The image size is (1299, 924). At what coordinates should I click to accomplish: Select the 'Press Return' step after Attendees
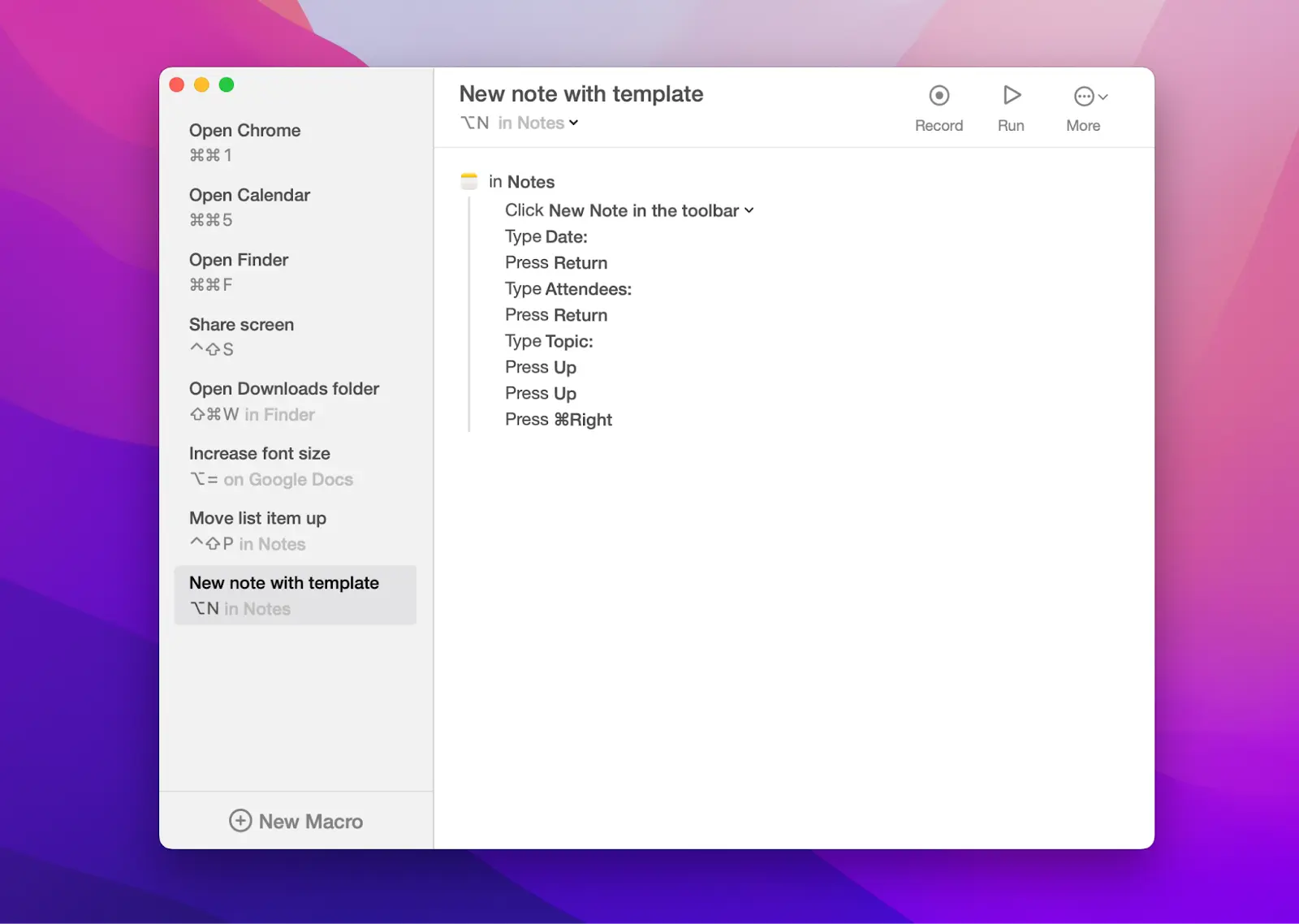coord(556,315)
